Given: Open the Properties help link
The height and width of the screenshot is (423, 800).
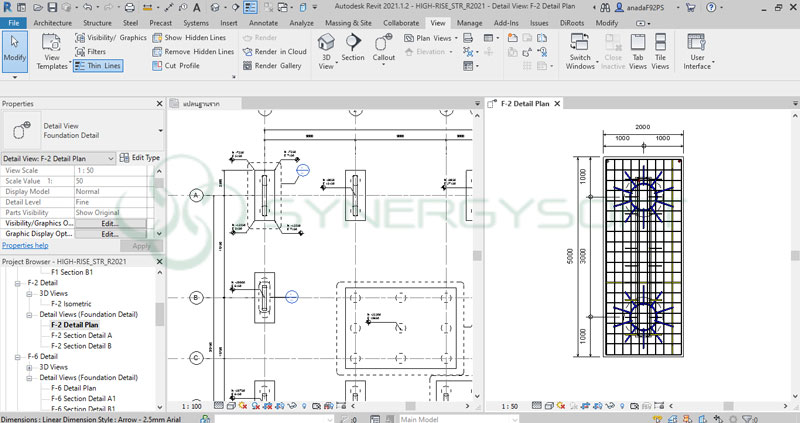Looking at the screenshot, I should coord(24,244).
